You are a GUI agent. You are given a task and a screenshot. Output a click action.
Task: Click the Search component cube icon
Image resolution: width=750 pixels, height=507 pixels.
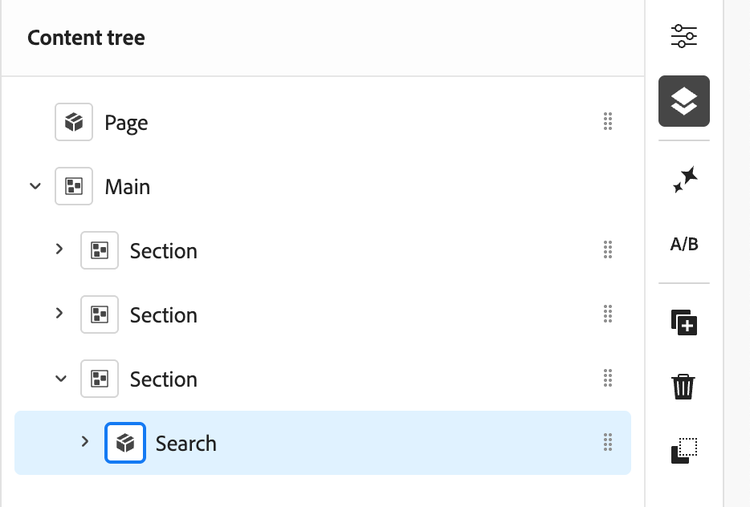click(x=125, y=443)
